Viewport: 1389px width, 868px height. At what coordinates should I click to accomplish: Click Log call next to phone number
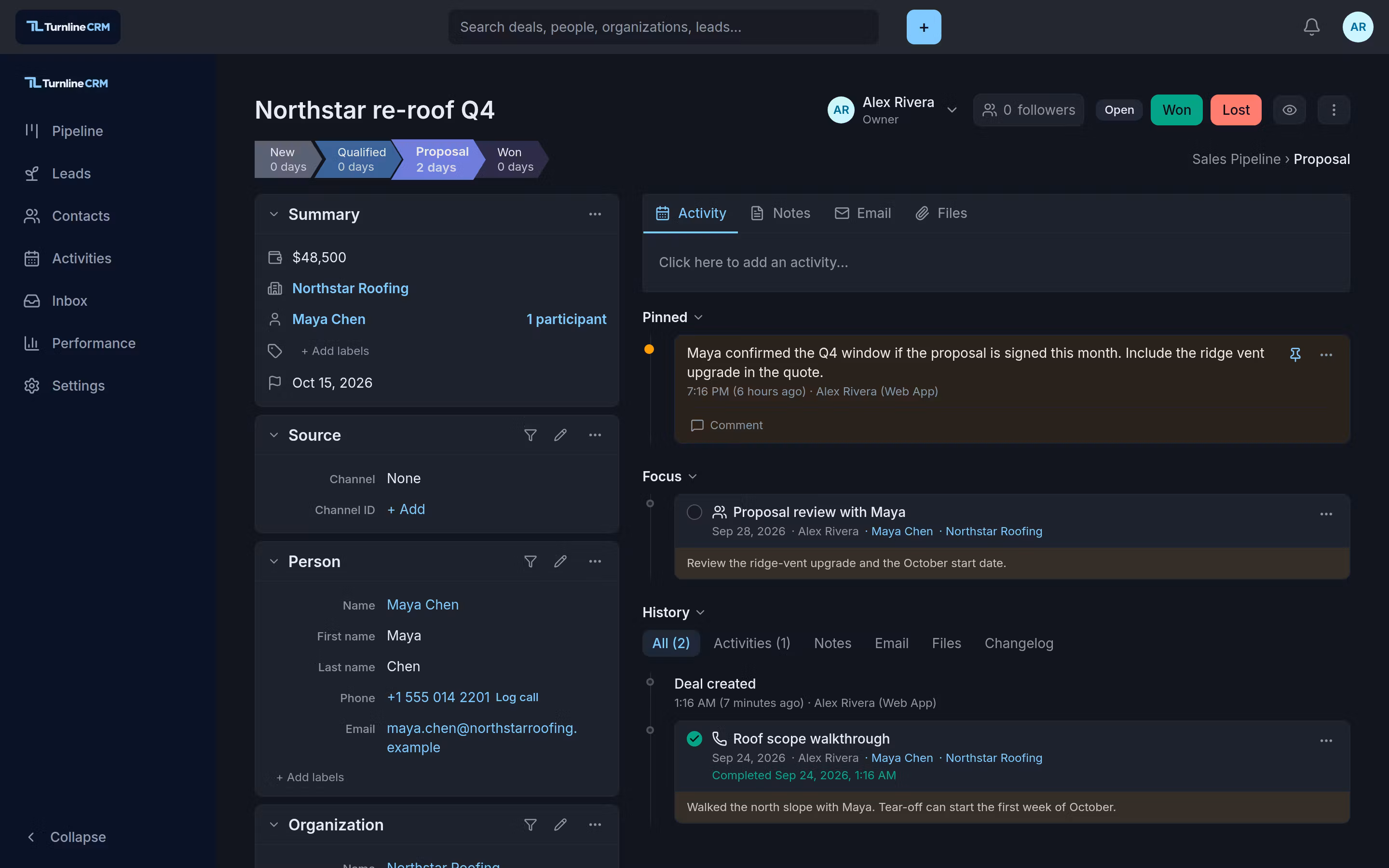(x=517, y=697)
